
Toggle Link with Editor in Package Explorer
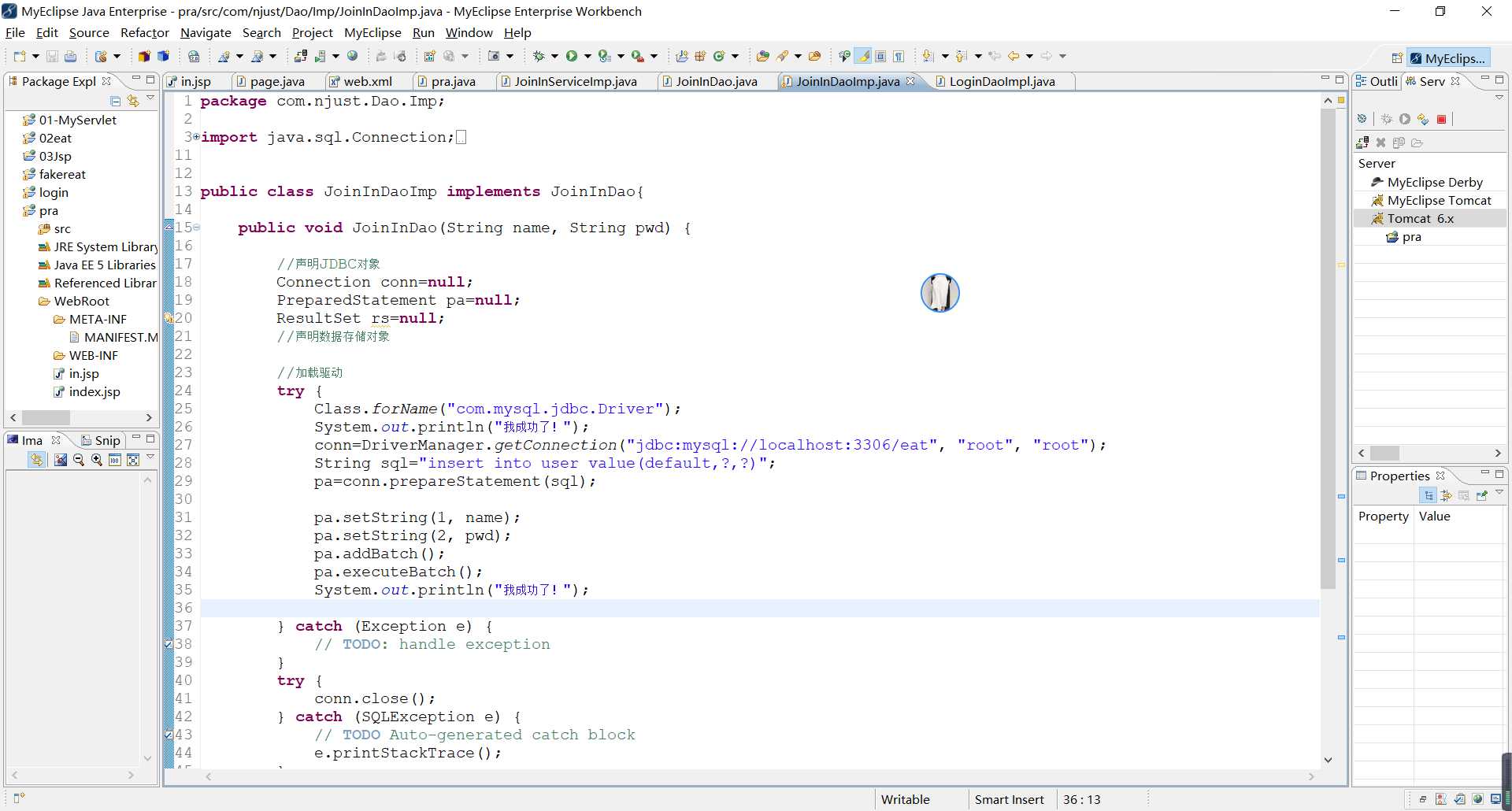[x=132, y=101]
